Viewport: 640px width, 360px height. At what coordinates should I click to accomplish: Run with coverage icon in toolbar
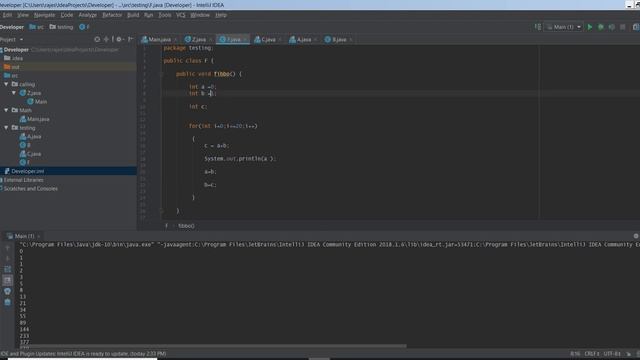tap(611, 27)
